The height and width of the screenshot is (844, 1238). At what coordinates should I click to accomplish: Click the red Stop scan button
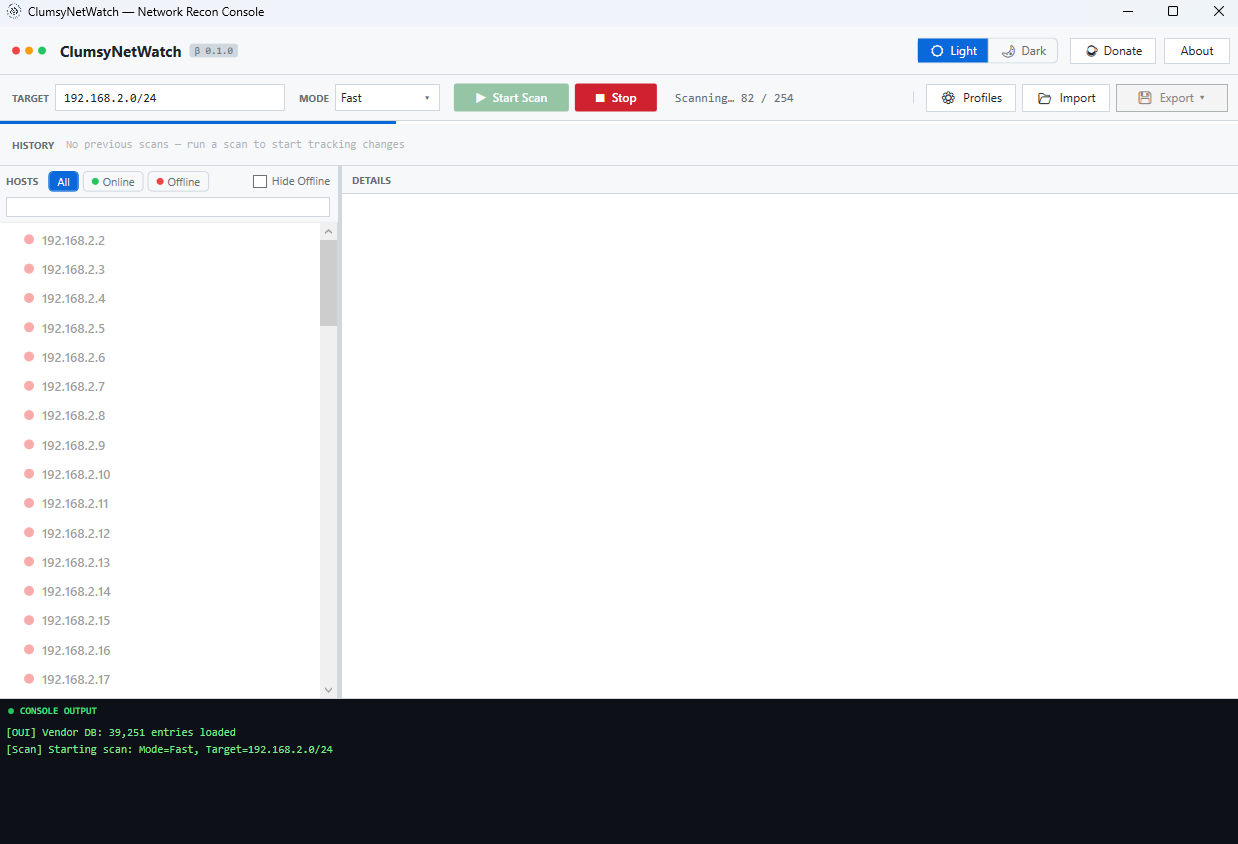tap(615, 98)
